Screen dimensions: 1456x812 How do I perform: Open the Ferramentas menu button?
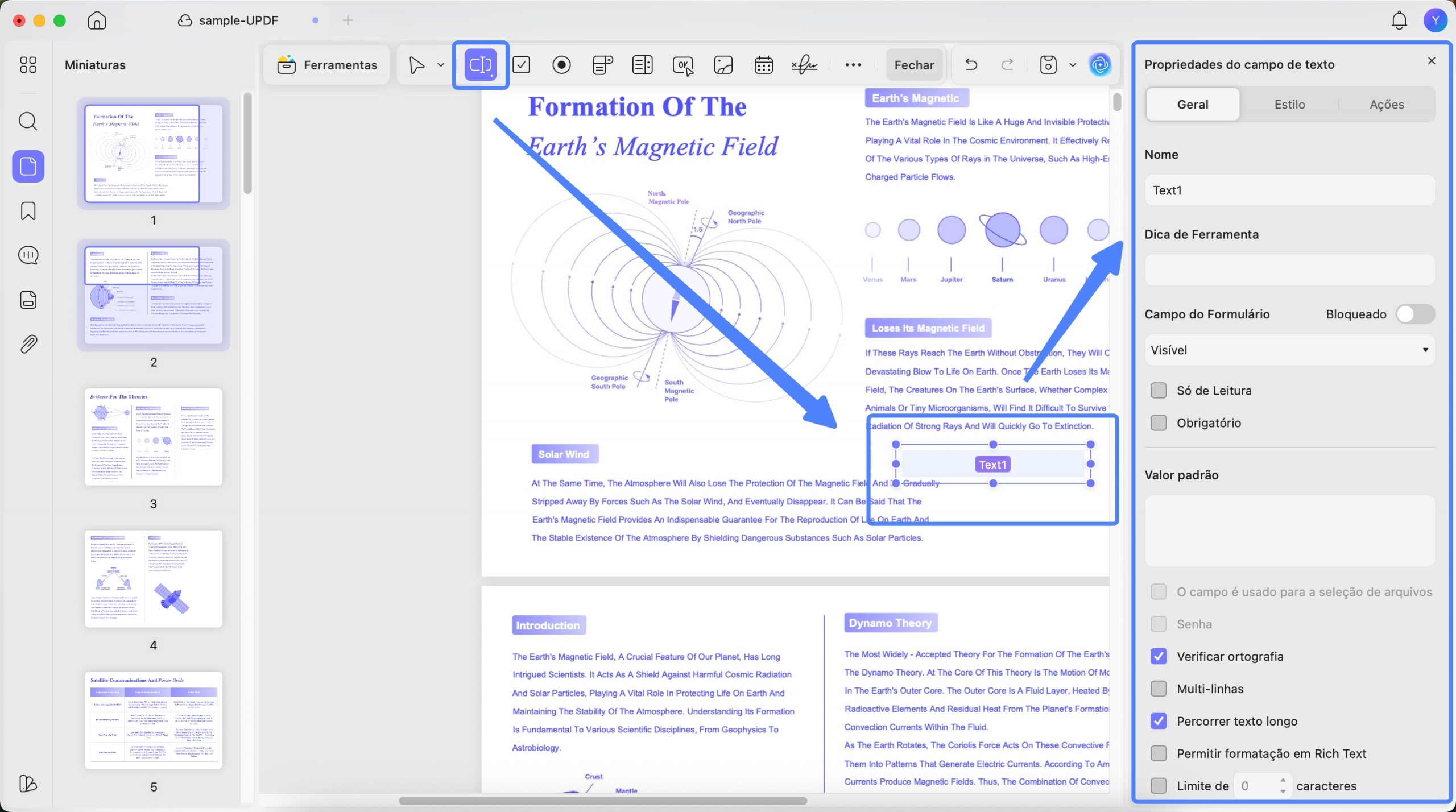click(x=327, y=65)
